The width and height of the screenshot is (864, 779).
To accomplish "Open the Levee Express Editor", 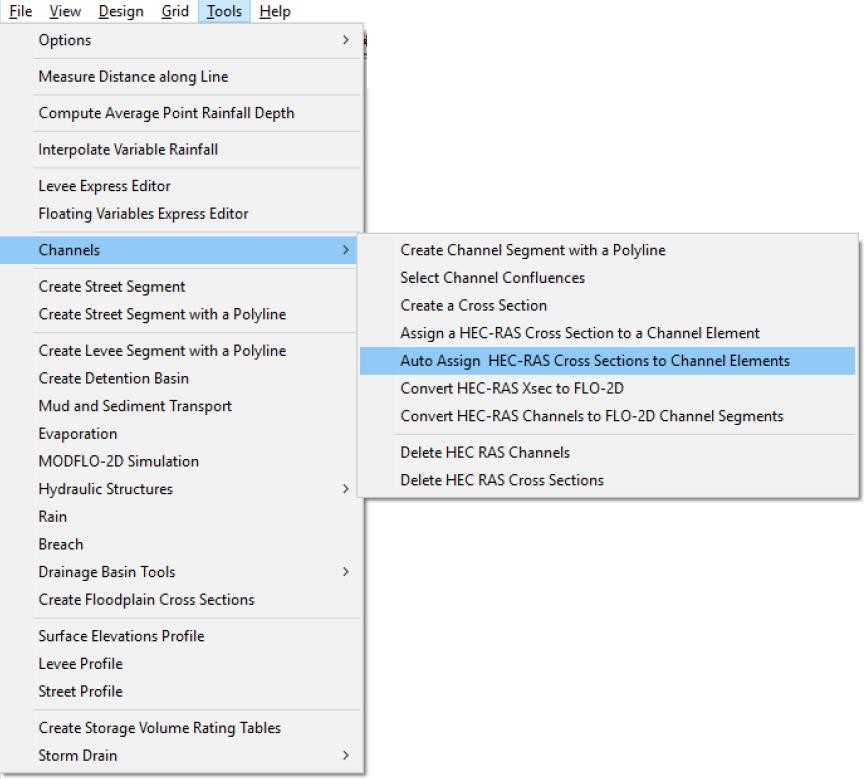I will pyautogui.click(x=104, y=186).
